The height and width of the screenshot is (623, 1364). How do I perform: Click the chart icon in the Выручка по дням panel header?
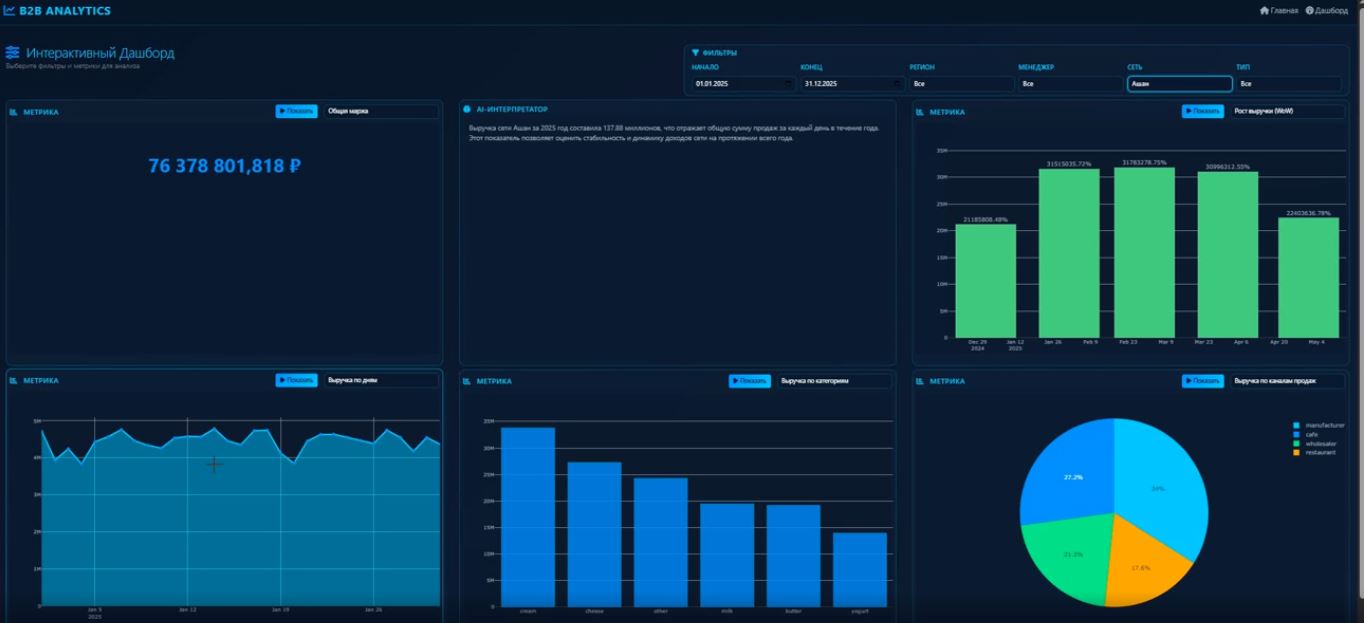pos(15,381)
